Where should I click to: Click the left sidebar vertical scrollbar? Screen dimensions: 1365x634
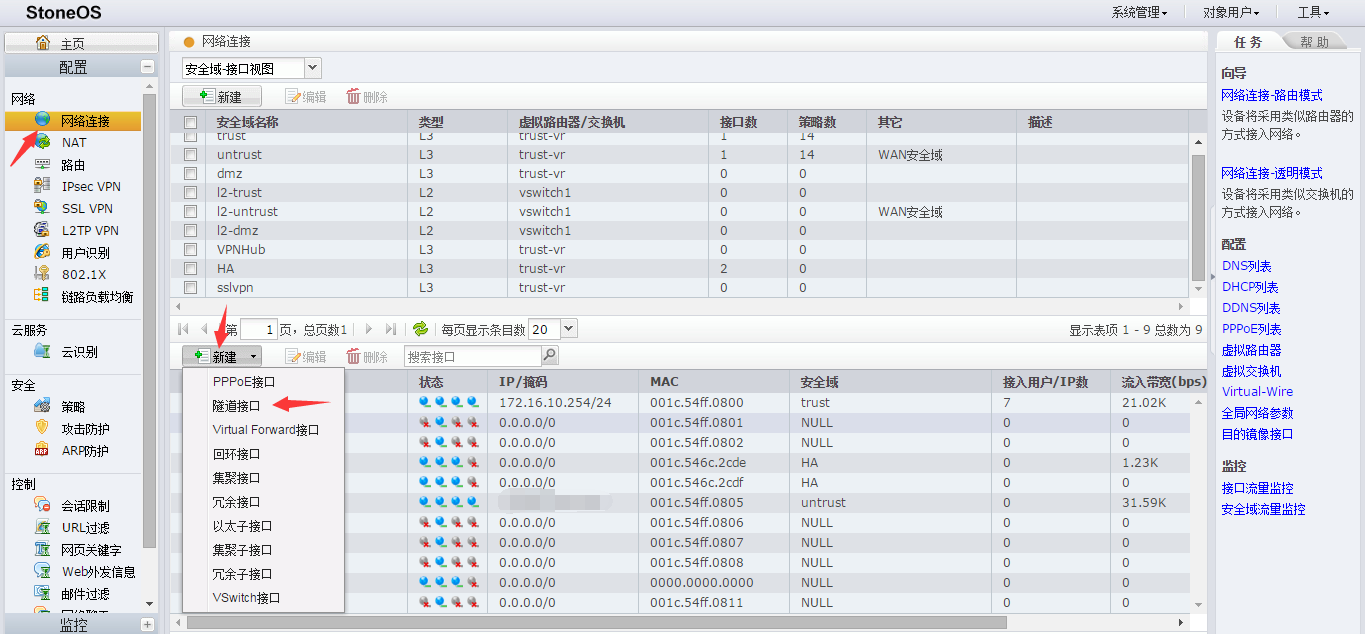pos(150,320)
